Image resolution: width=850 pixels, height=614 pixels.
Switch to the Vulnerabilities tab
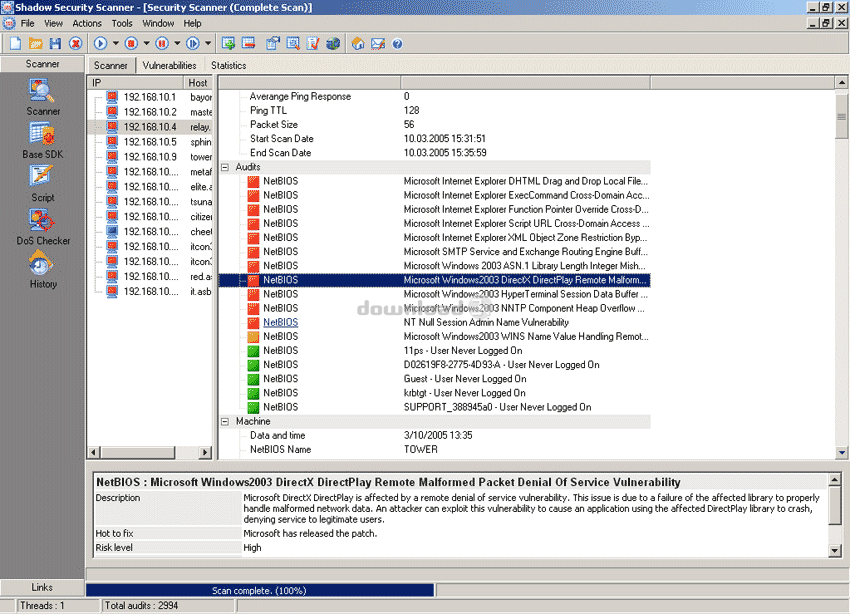click(169, 66)
